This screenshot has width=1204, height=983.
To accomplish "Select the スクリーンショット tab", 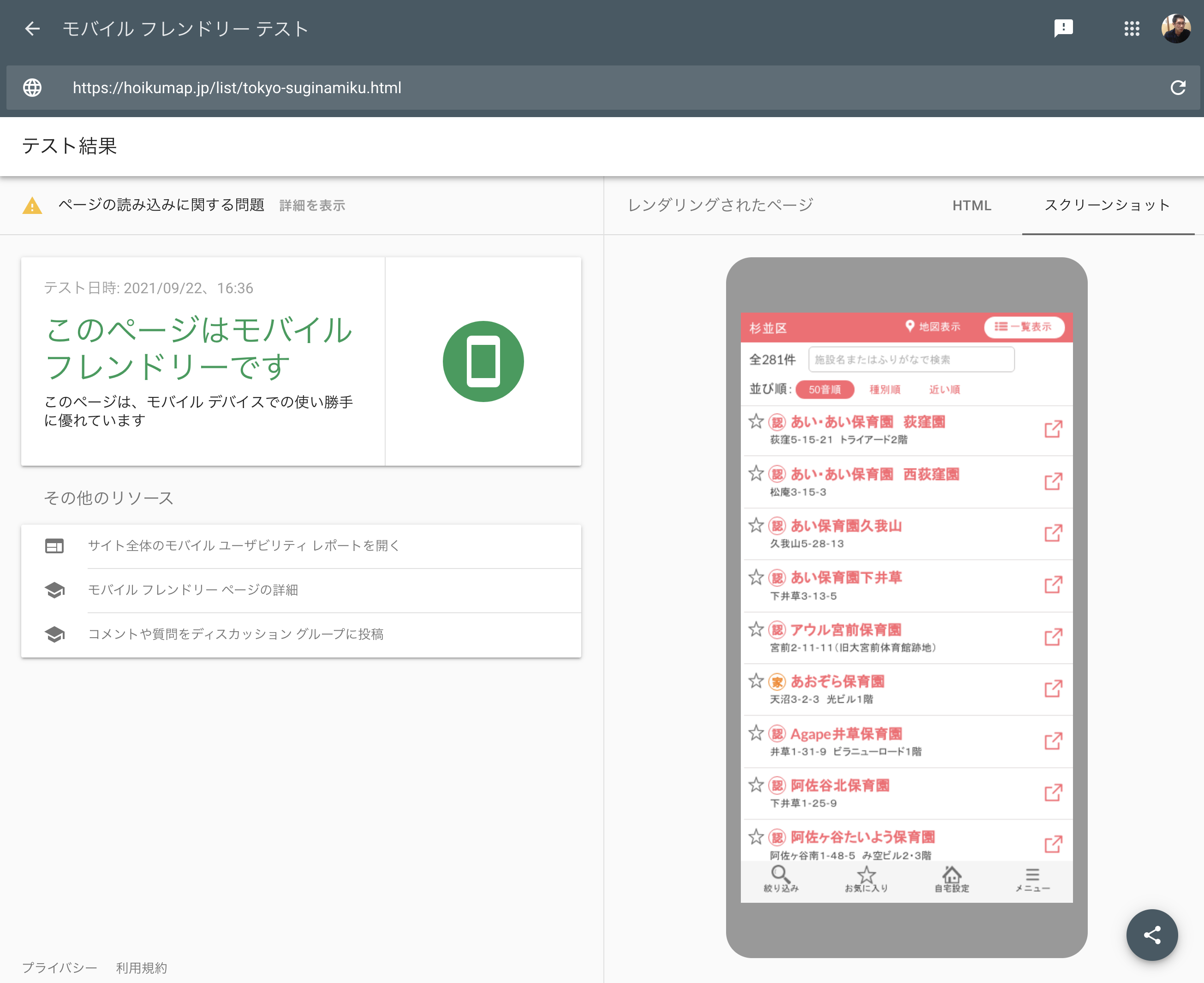I will pyautogui.click(x=1108, y=206).
